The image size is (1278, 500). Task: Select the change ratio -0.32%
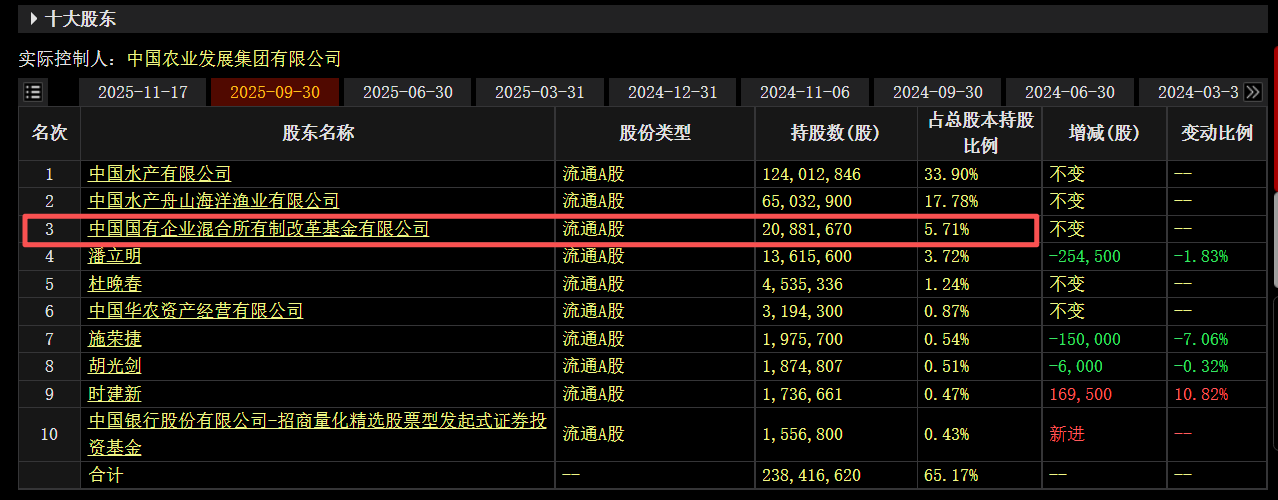tap(1201, 366)
